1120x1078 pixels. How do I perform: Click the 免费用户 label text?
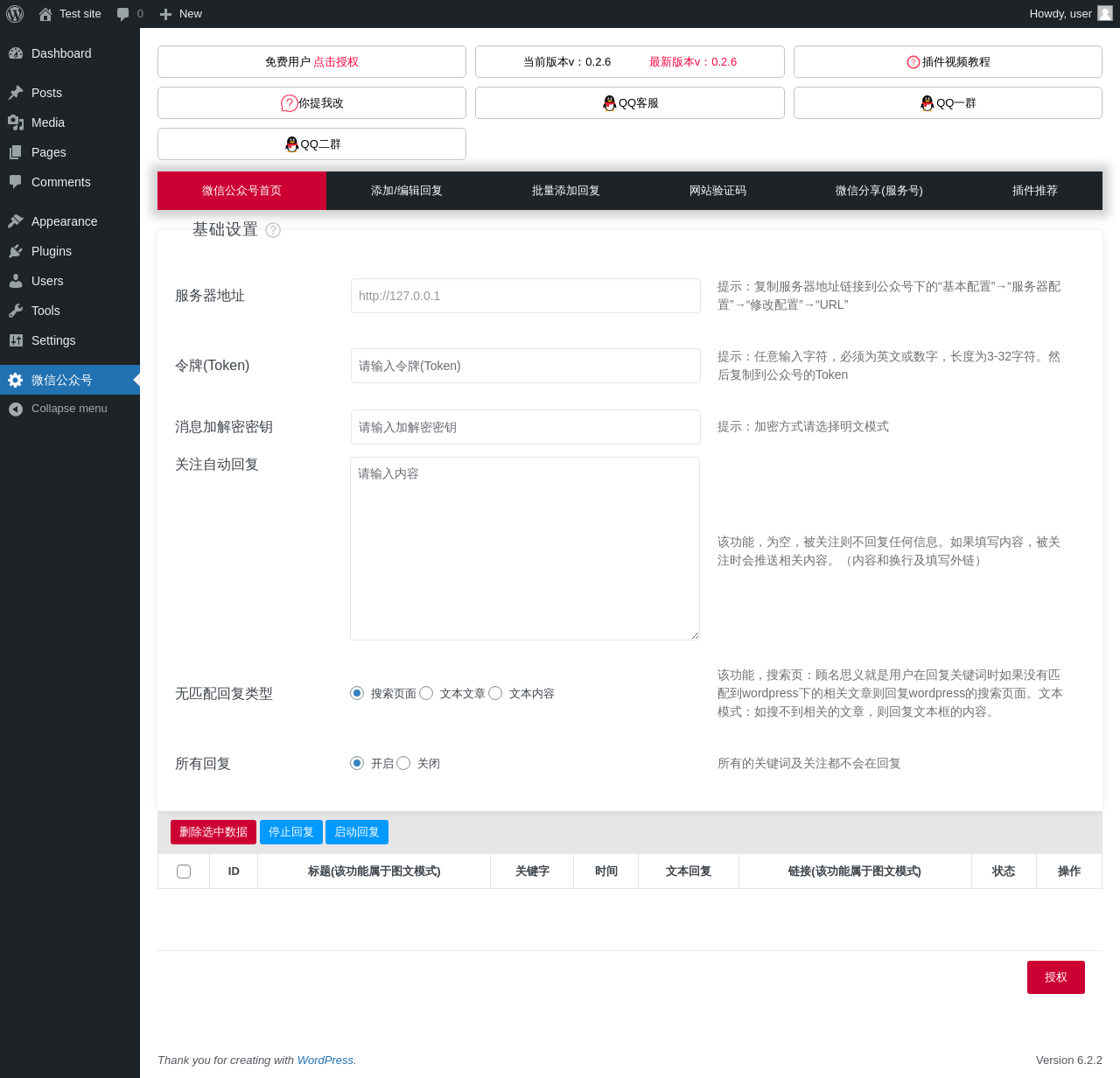(x=288, y=62)
